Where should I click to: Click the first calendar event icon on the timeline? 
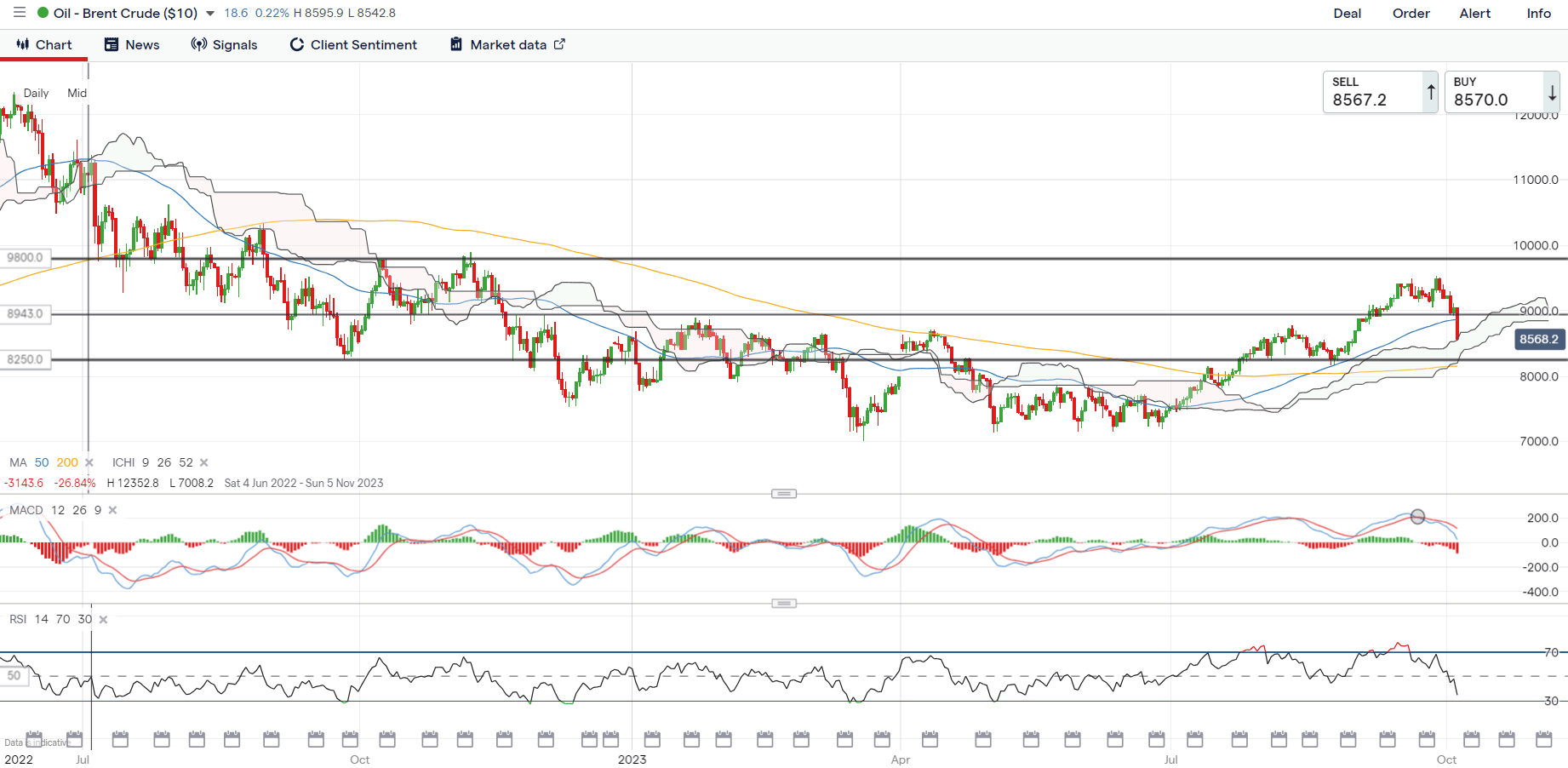pos(34,739)
